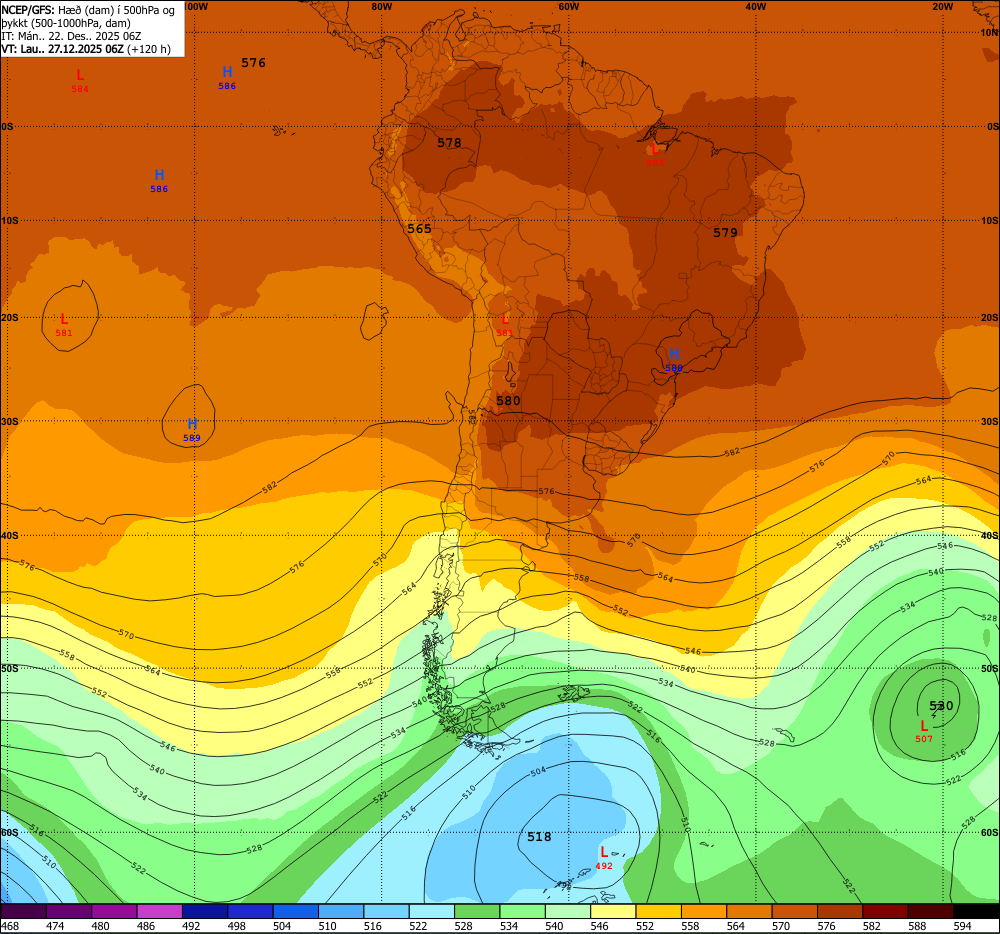Select the pale cyan swatch above 522

[432, 911]
